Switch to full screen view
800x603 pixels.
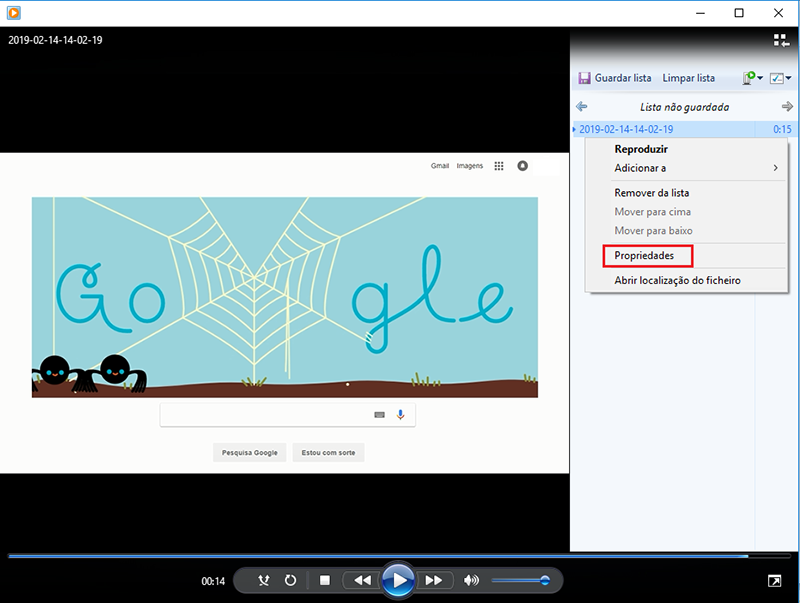click(x=774, y=581)
